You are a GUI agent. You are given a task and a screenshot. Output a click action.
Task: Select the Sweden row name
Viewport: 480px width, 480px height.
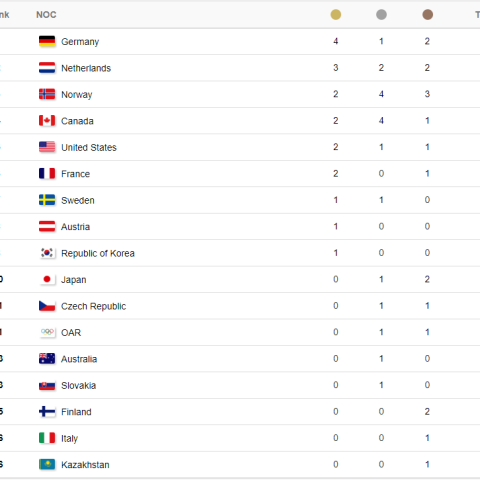(x=78, y=200)
